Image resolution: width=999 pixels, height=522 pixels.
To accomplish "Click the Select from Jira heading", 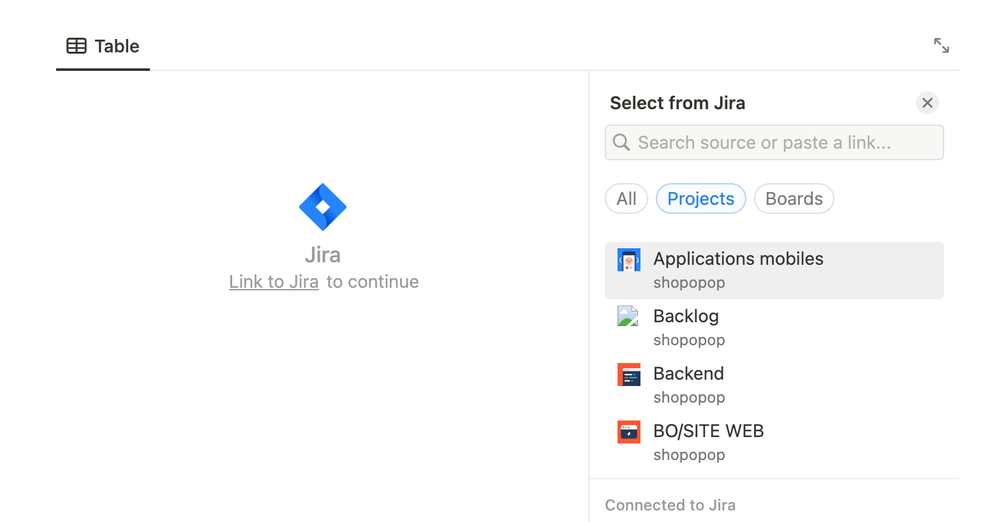I will [677, 103].
